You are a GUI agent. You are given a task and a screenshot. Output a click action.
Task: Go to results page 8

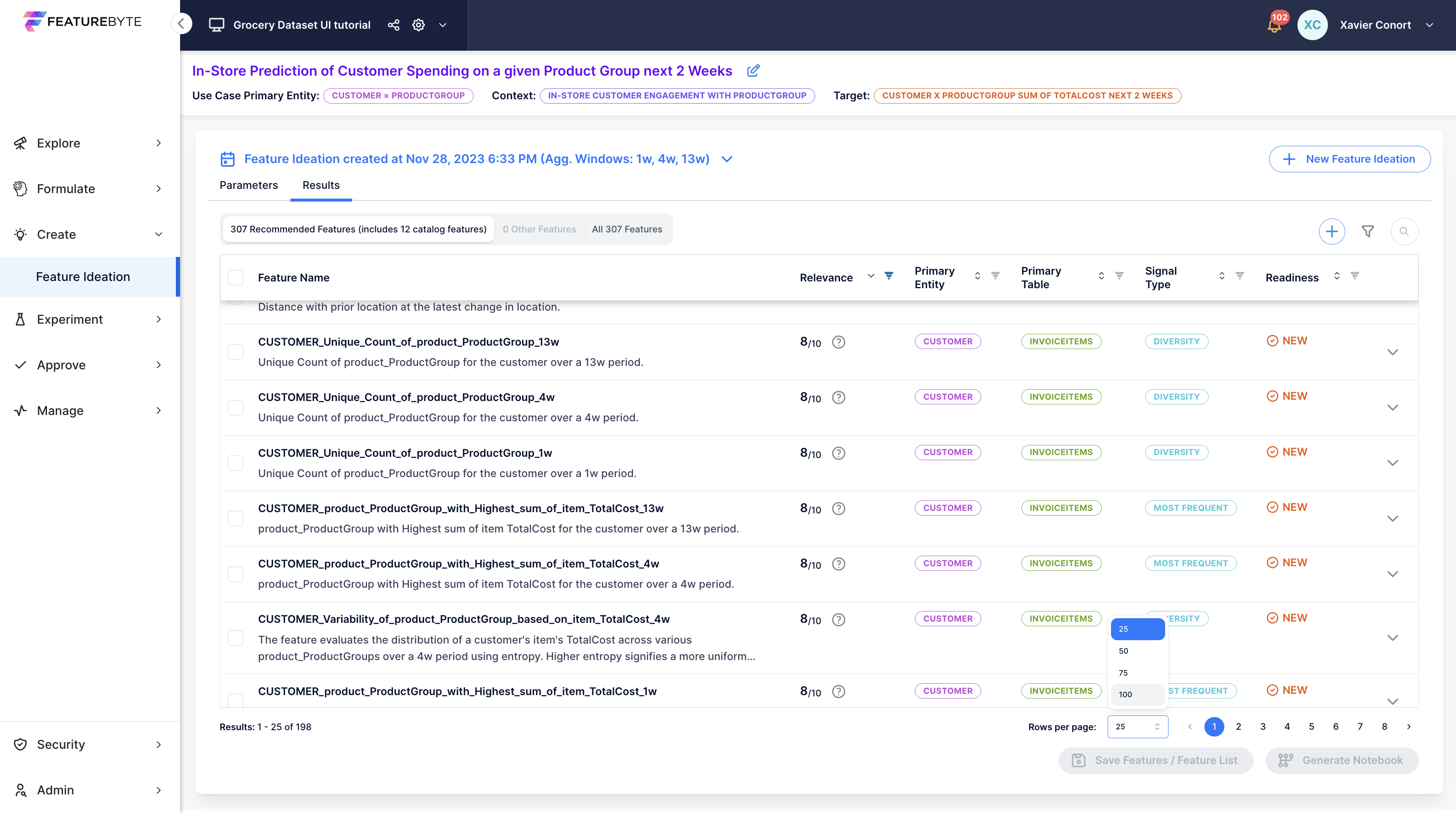point(1384,726)
